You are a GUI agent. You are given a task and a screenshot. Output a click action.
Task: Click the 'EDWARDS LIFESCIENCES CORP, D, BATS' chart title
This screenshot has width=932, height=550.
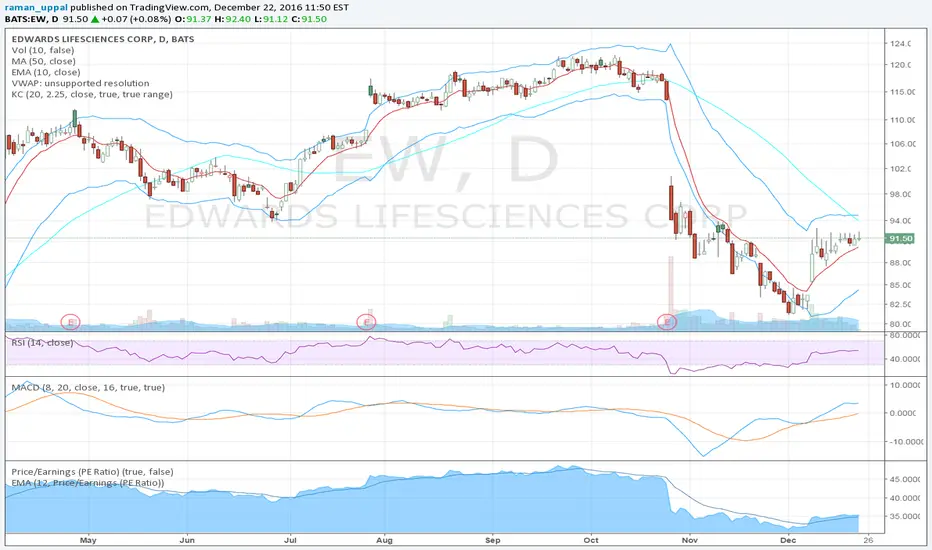[x=103, y=39]
